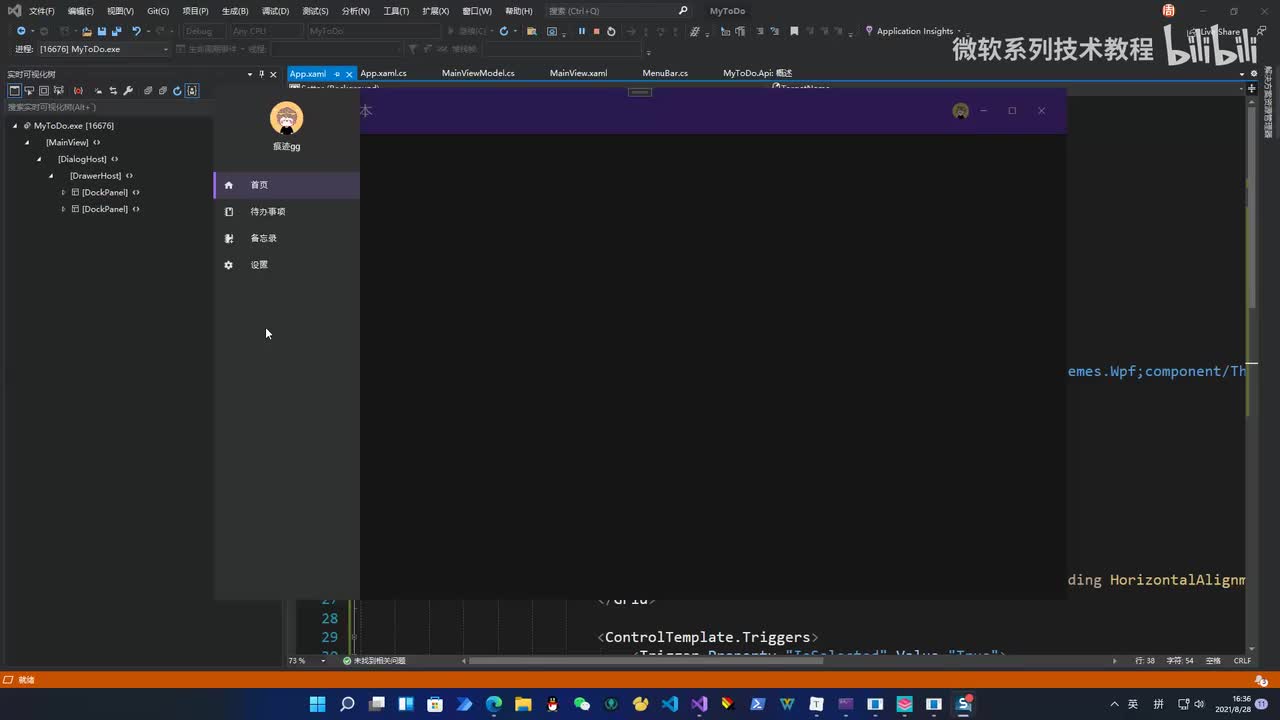Switch to the MainView.xaml tab
The height and width of the screenshot is (720, 1280).
tap(578, 73)
